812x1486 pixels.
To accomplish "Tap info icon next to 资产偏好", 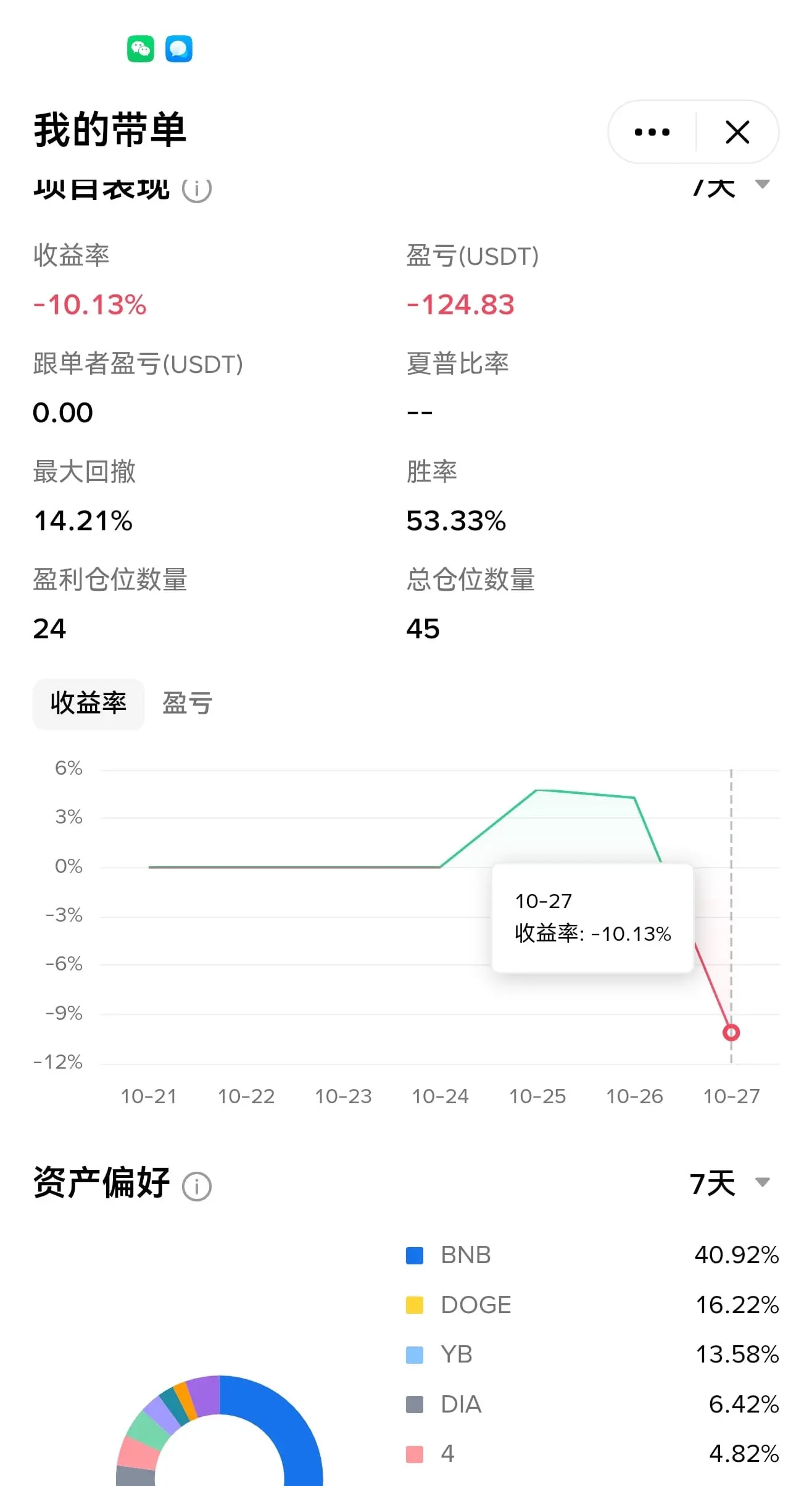I will pyautogui.click(x=197, y=1187).
